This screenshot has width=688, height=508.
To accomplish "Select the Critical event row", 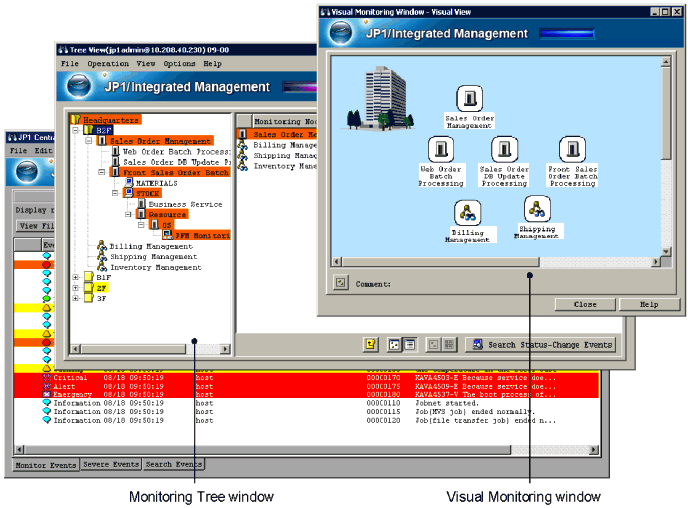I will pyautogui.click(x=306, y=377).
